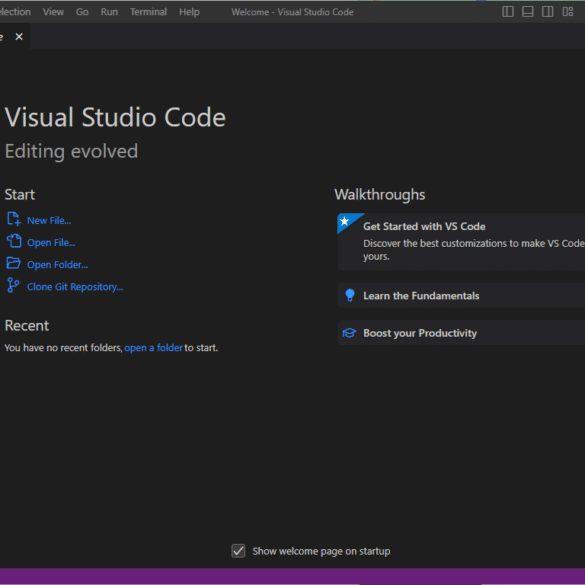Click the purple status bar
This screenshot has width=585, height=585.
click(x=292, y=576)
